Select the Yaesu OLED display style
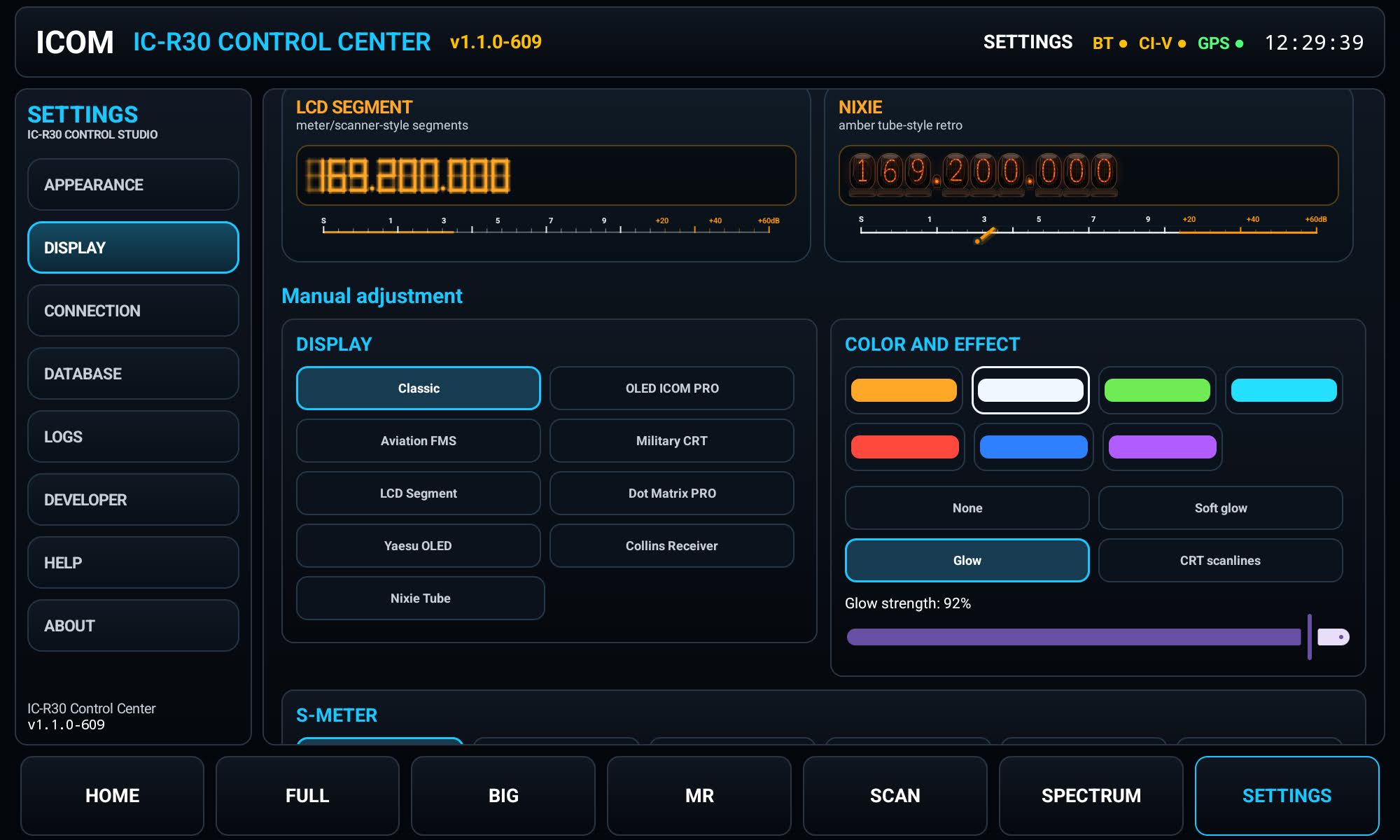 pos(419,546)
